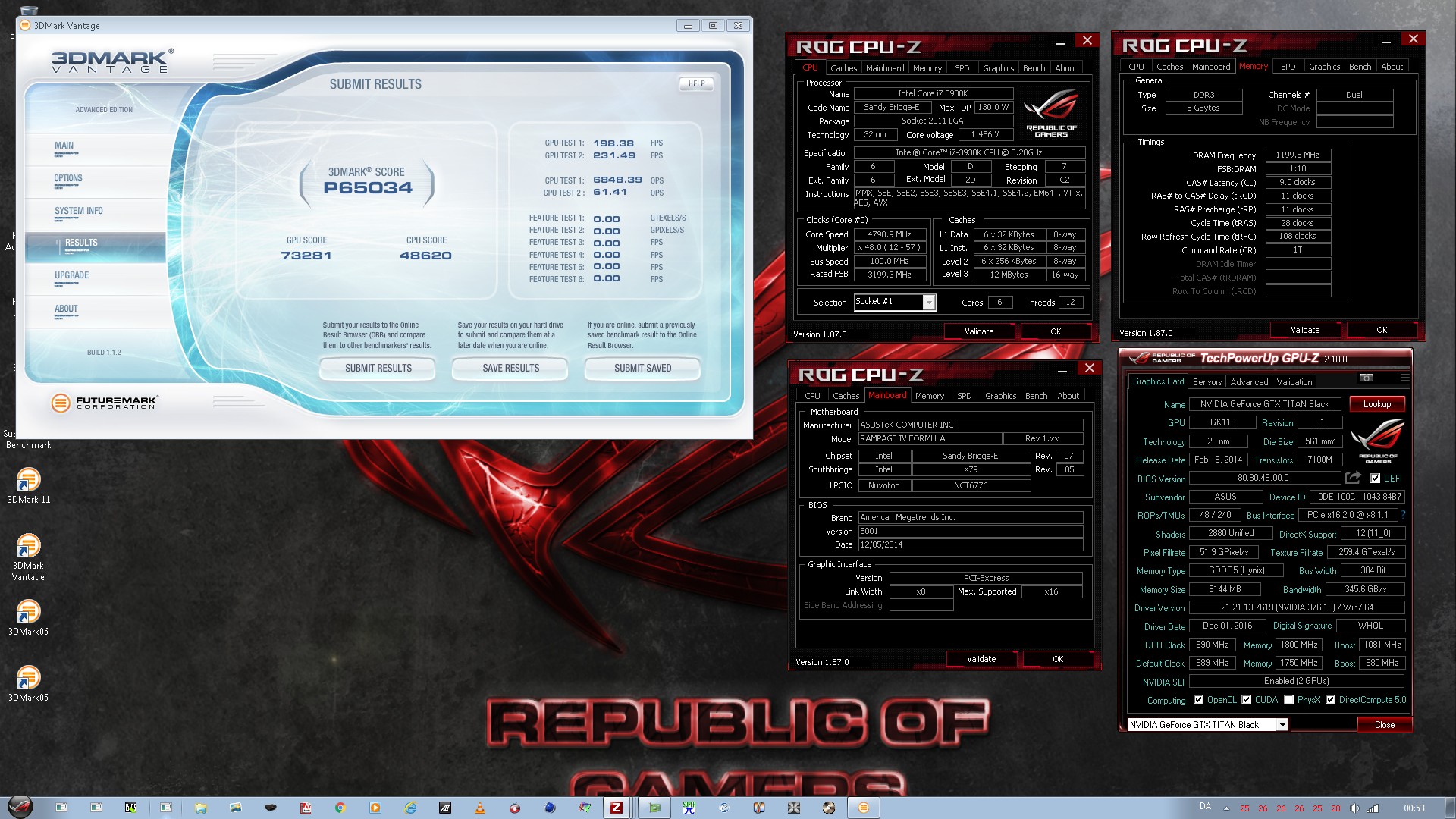Open MAIN section in 3DMark Vantage
Screen dimensions: 1456x819
click(96, 148)
